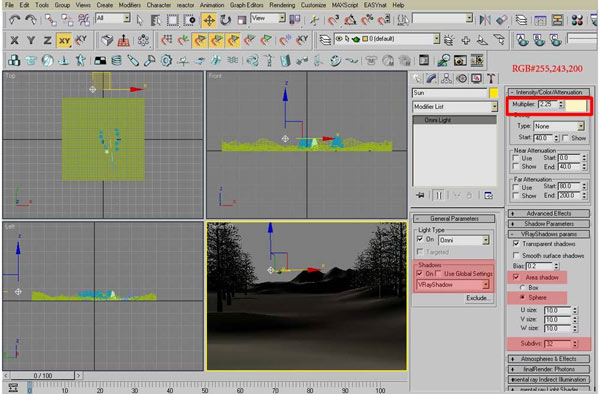This screenshot has height=394, width=600.
Task: Select the Select and Link tool
Action: click(51, 19)
